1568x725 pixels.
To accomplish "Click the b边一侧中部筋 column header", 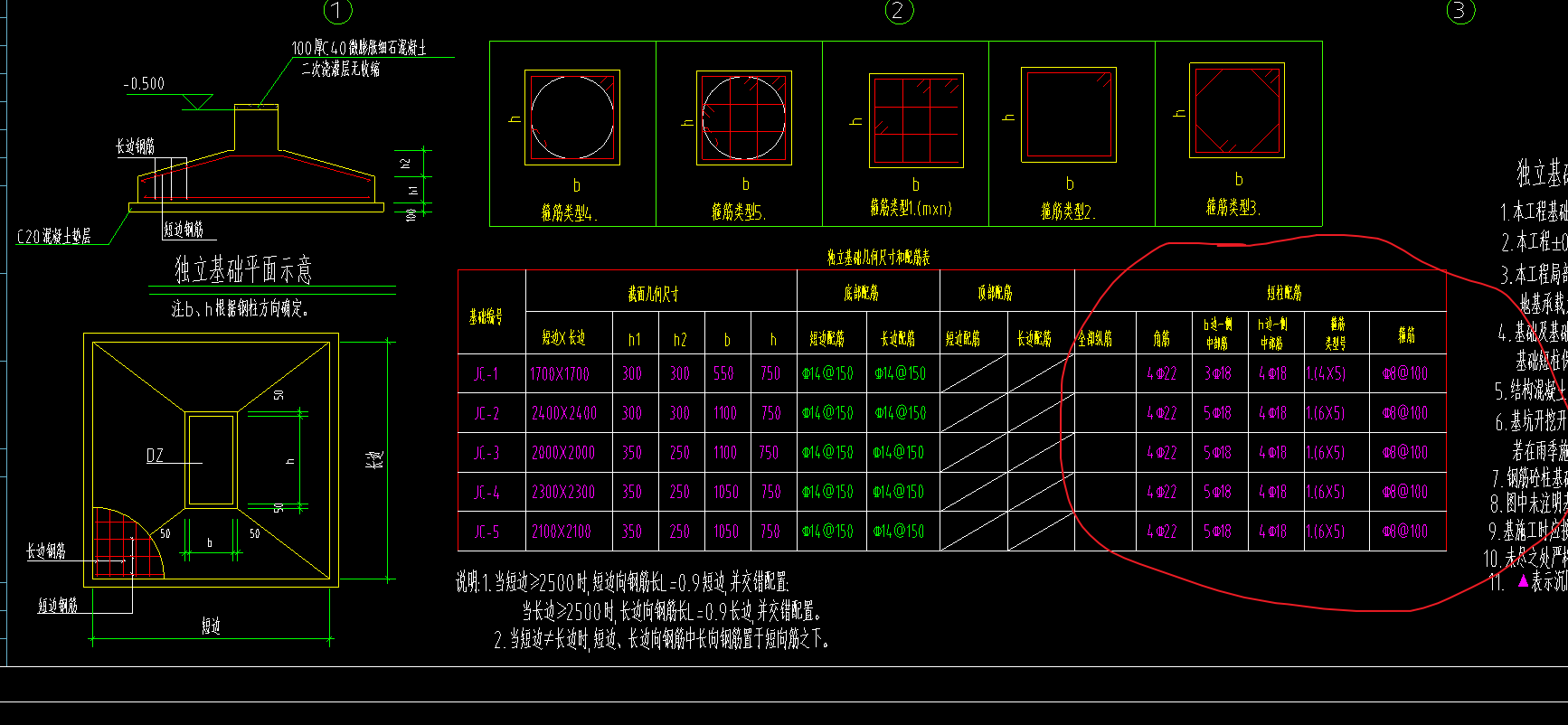I will 1218,334.
